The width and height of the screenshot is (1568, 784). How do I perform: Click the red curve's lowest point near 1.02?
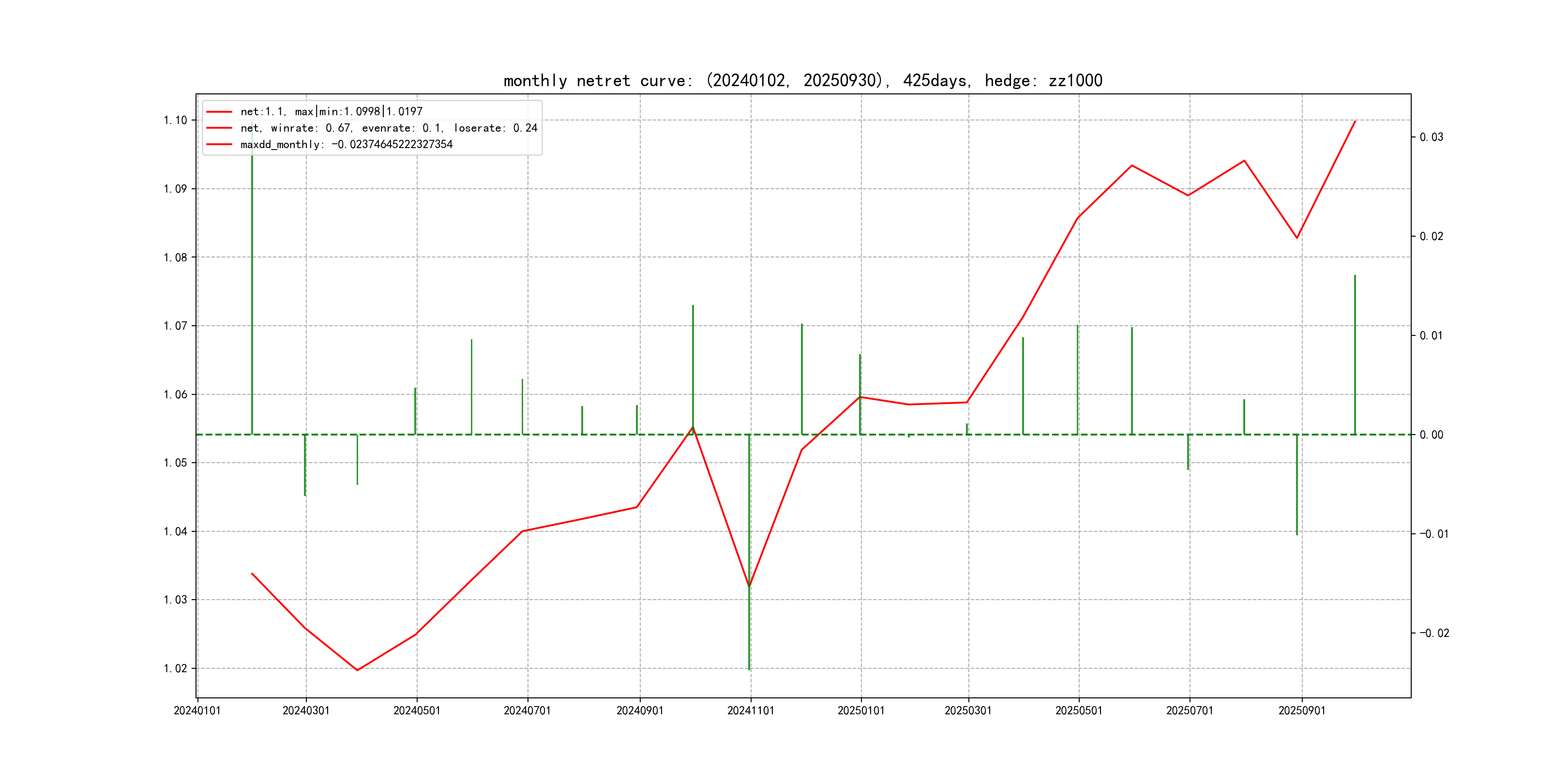(x=357, y=670)
